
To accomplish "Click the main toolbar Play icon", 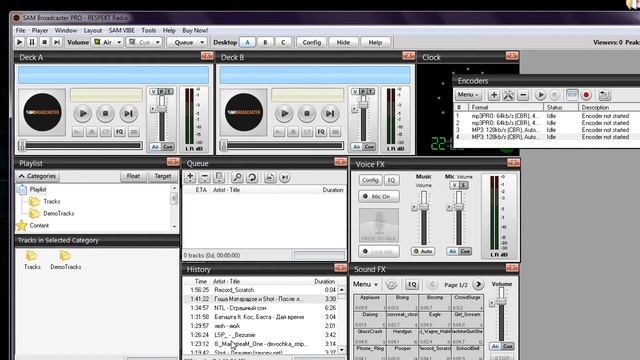I will tap(19, 42).
